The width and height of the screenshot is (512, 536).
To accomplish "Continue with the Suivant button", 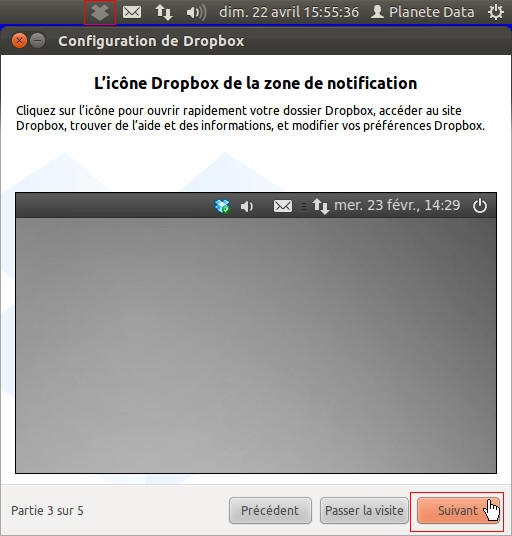I will click(x=458, y=510).
